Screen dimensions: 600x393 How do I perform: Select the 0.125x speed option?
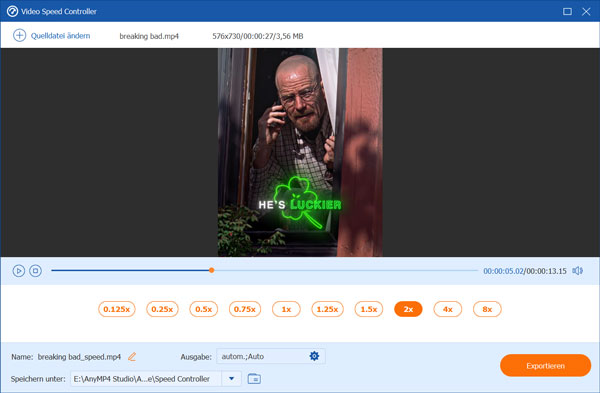click(117, 309)
